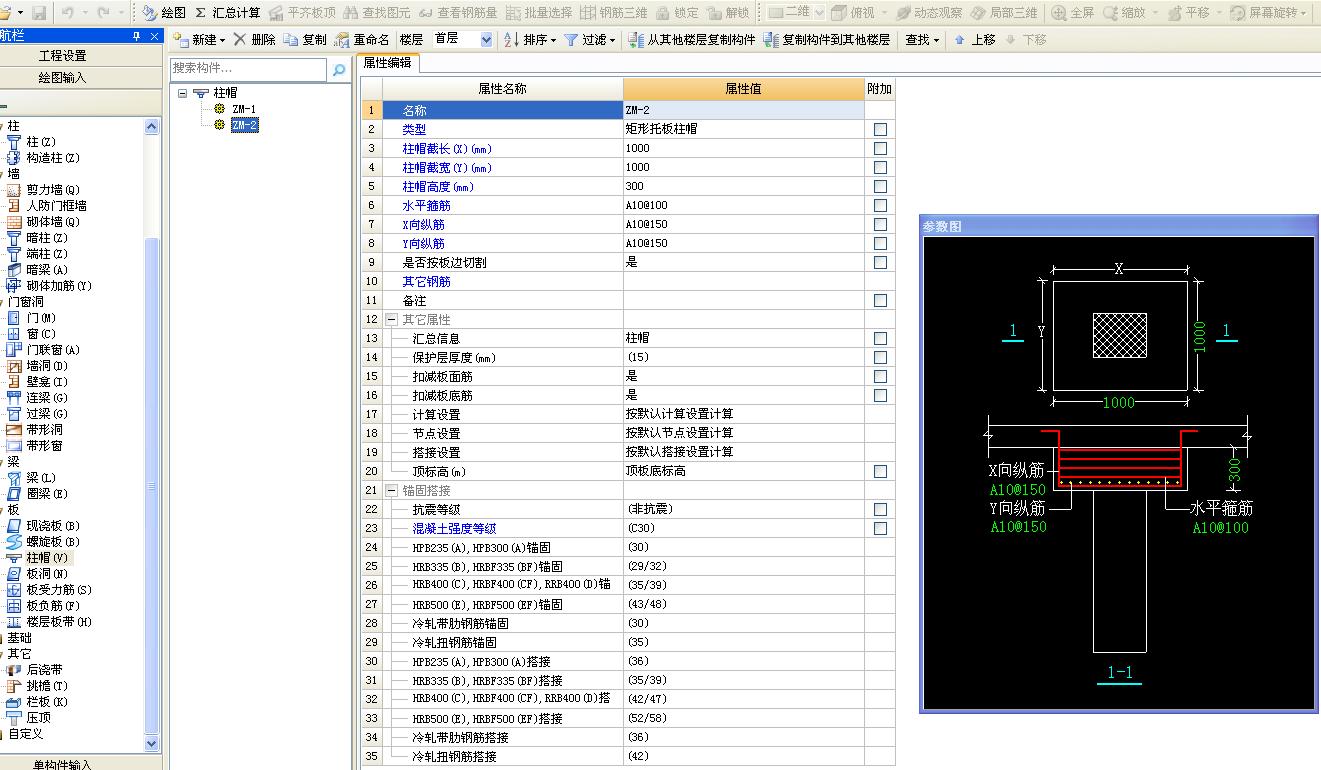Viewport: 1321px width, 770px height.
Task: Tick 附加 checkbox for 柱帽截长(X) row
Action: (x=880, y=148)
